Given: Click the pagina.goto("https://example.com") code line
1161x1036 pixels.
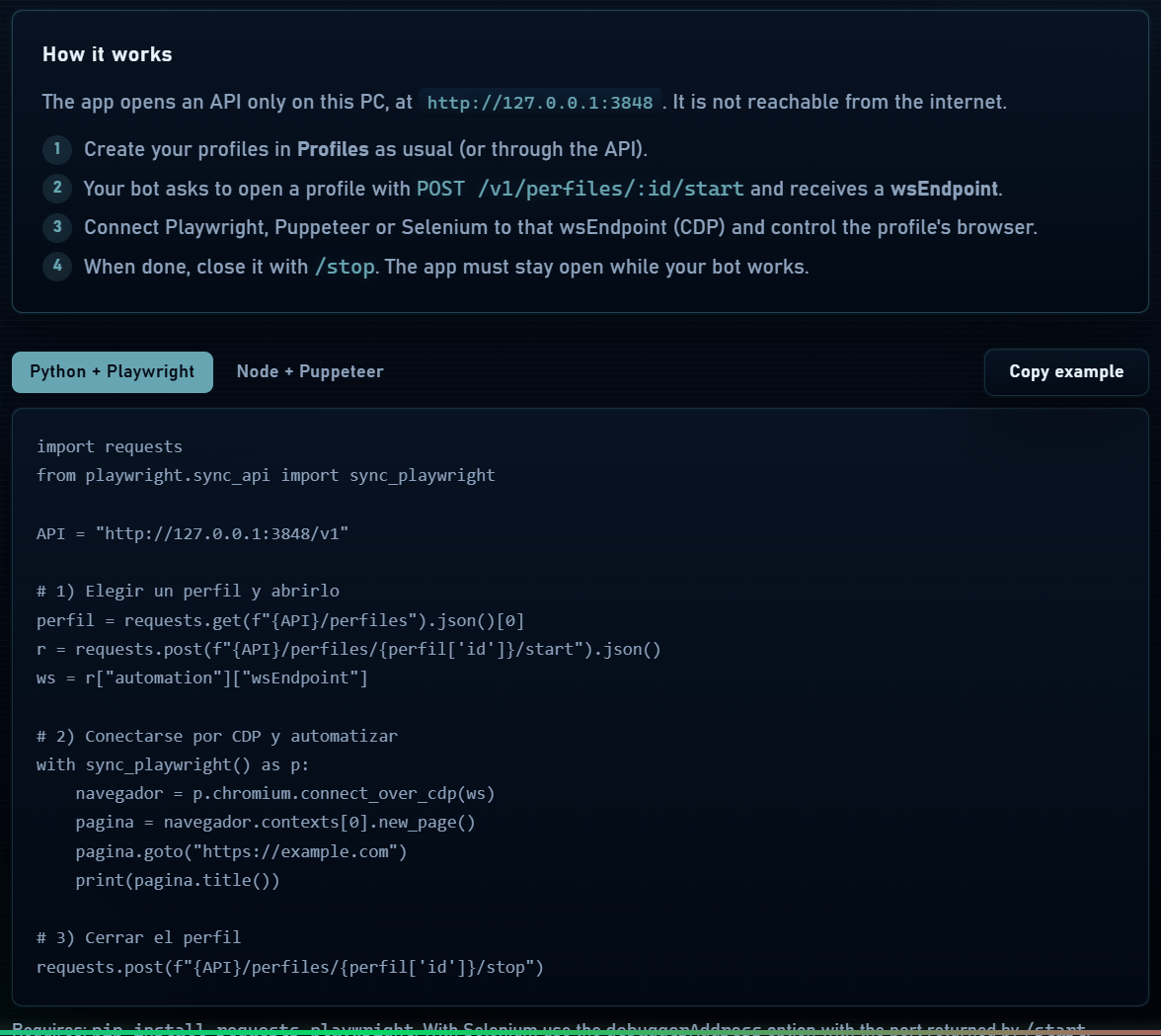Looking at the screenshot, I should click(241, 851).
